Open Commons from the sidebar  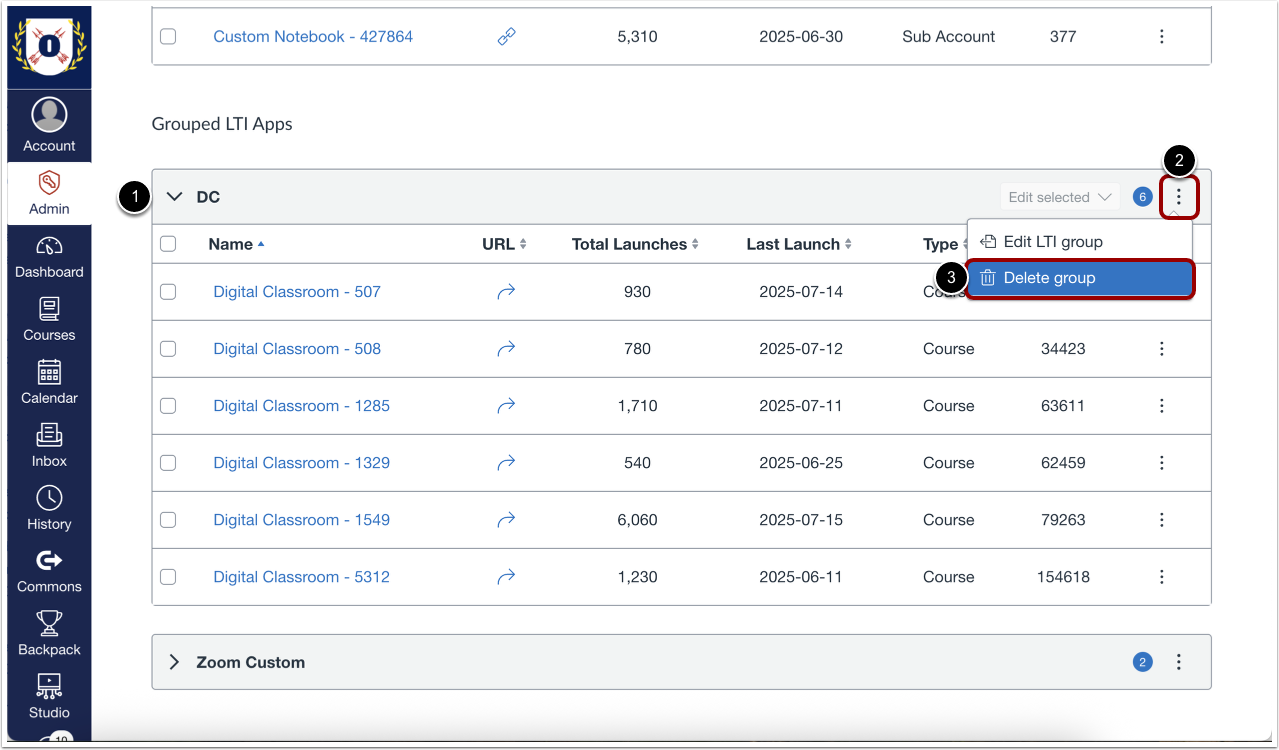point(49,572)
